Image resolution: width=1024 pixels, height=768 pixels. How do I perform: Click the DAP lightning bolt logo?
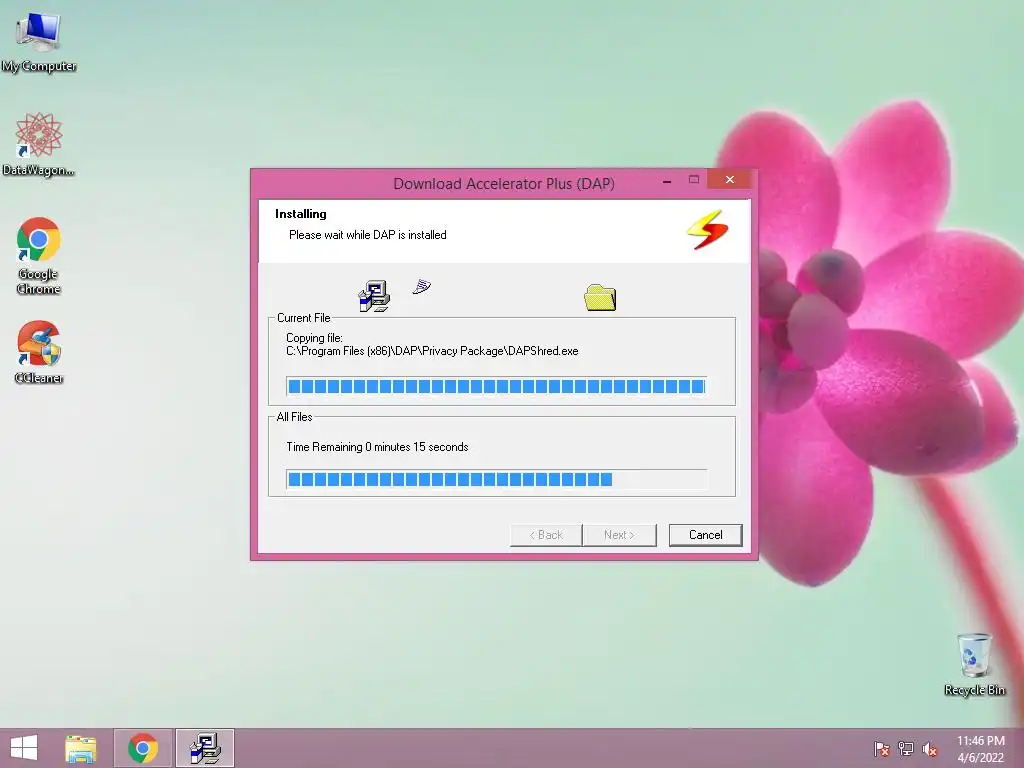click(x=707, y=230)
